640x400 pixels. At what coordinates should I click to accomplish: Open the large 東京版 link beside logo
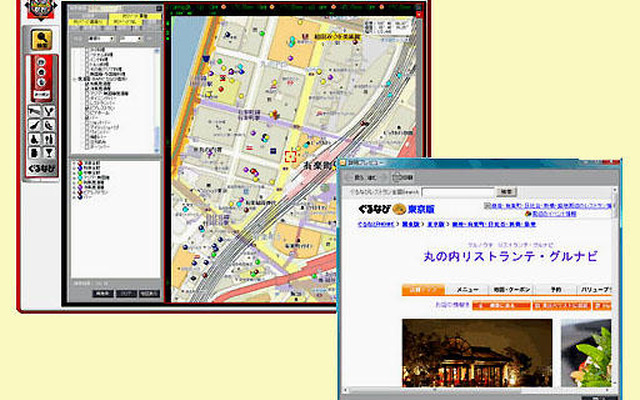pyautogui.click(x=421, y=209)
